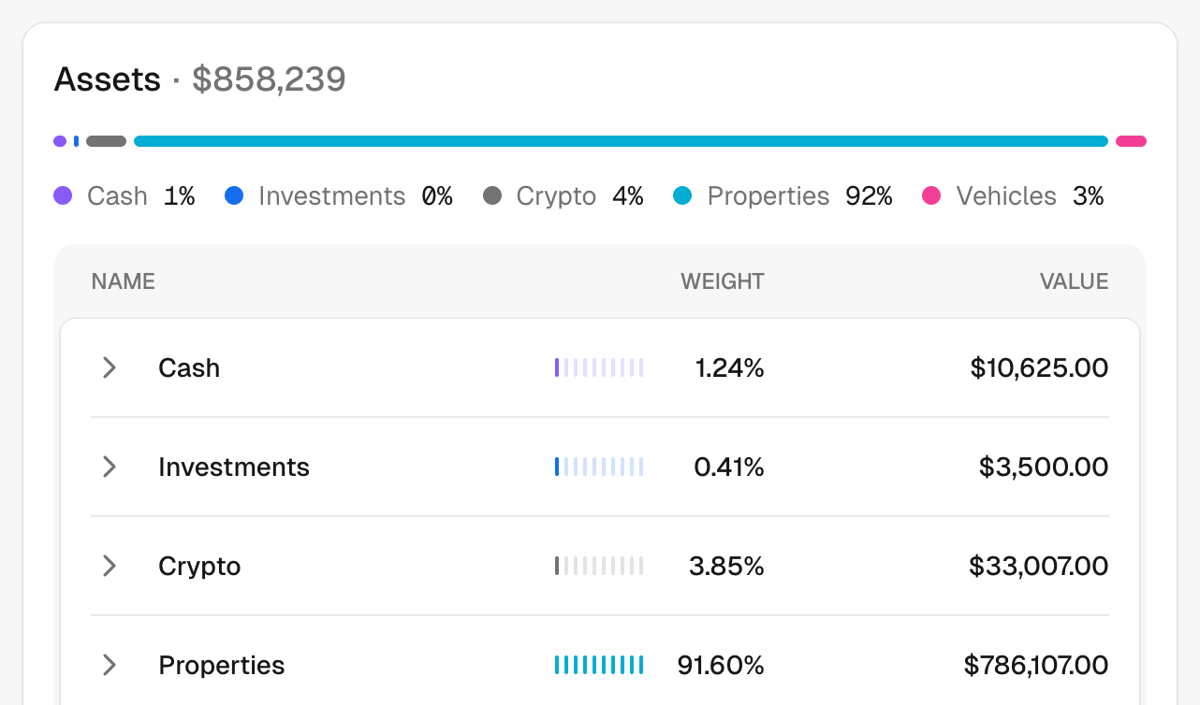Image resolution: width=1200 pixels, height=705 pixels.
Task: Expand the Properties row
Action: pos(109,664)
